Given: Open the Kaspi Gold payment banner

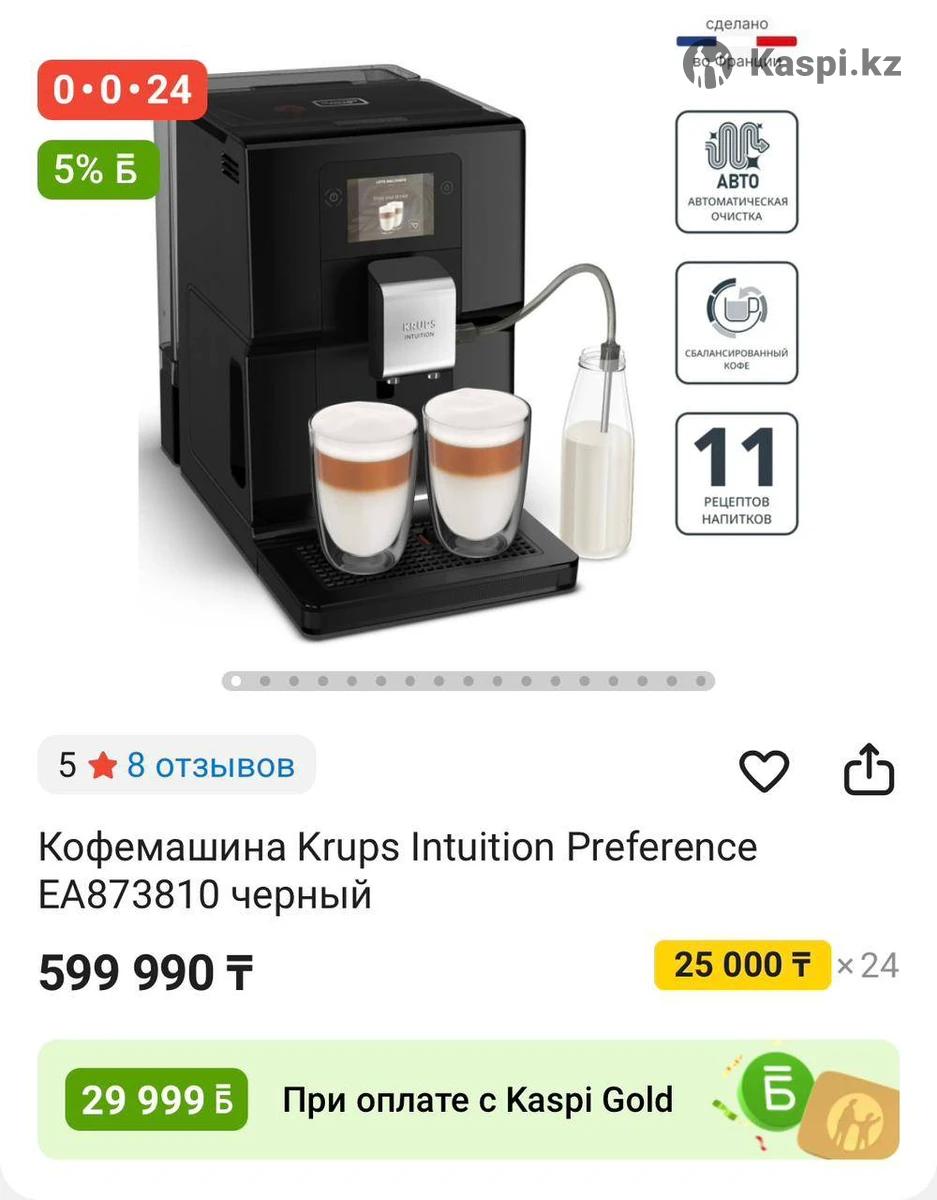Looking at the screenshot, I should (x=468, y=1100).
